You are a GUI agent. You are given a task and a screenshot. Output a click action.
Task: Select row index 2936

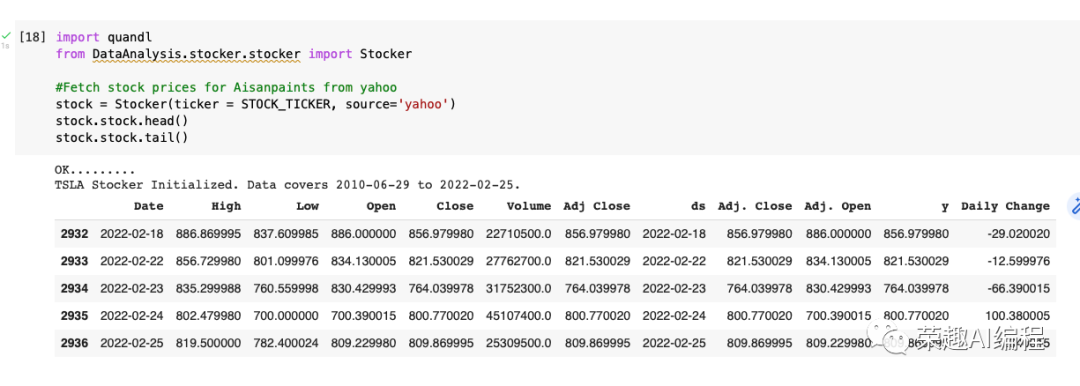click(x=74, y=343)
